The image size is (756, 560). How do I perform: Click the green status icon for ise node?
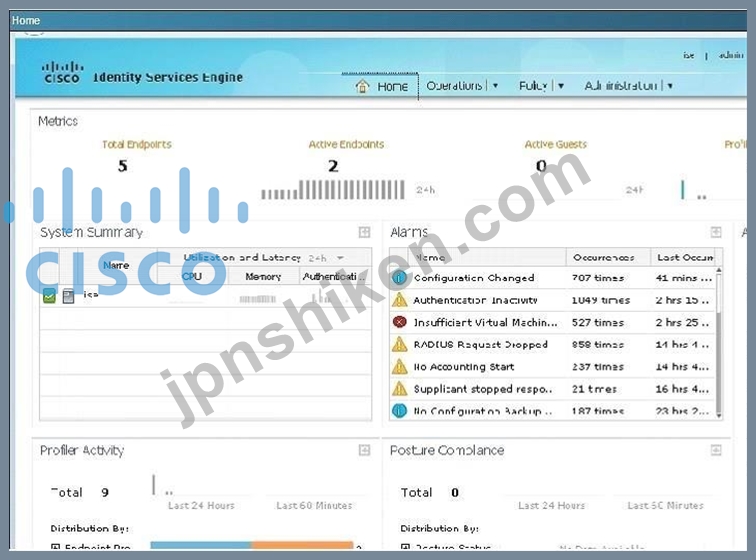point(49,296)
